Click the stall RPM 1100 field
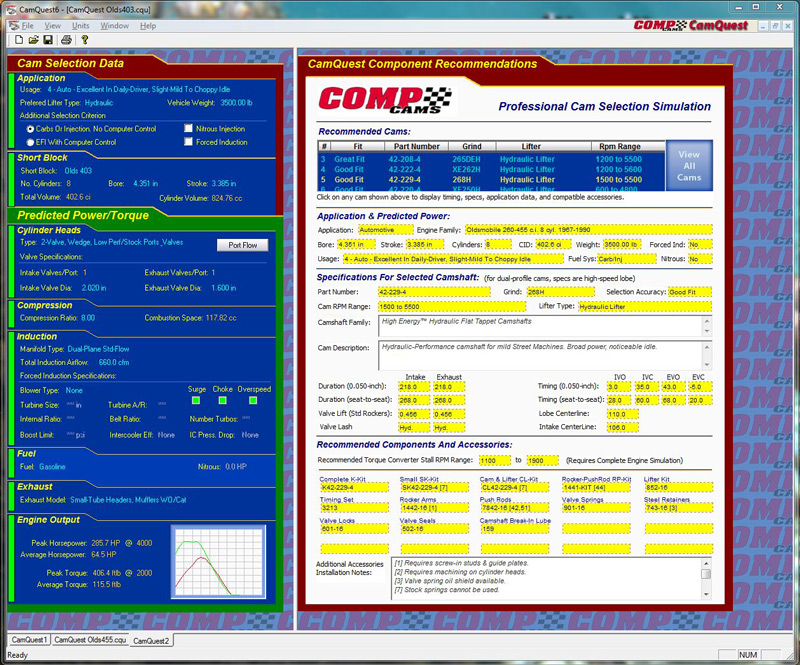Screen dimensions: 800x665 coord(494,460)
